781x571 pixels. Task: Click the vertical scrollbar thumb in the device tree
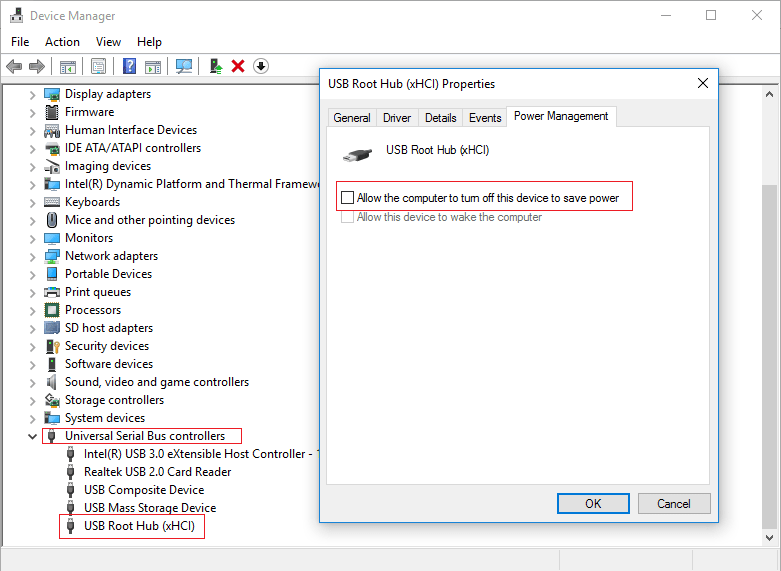pos(770,356)
